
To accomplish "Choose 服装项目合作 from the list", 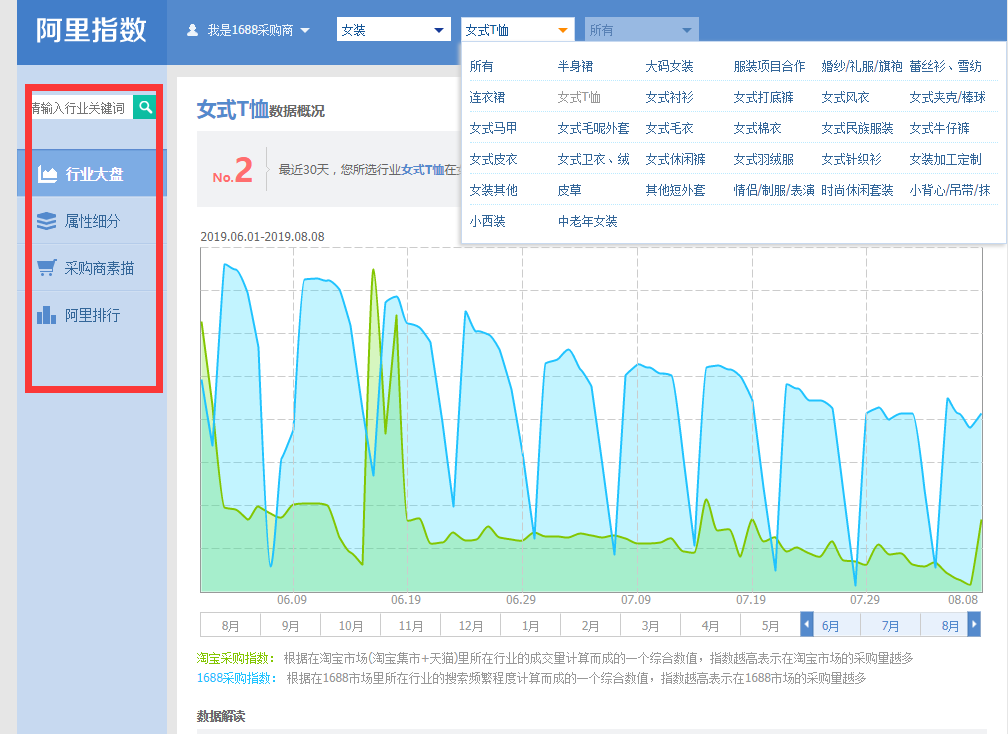I will (769, 66).
